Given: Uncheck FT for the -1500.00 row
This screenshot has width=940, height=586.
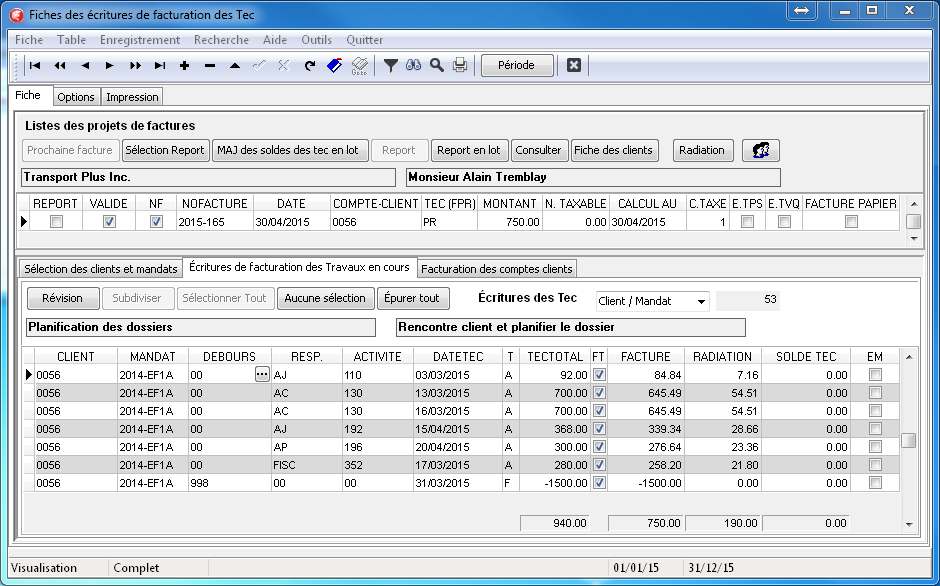Looking at the screenshot, I should click(x=599, y=483).
